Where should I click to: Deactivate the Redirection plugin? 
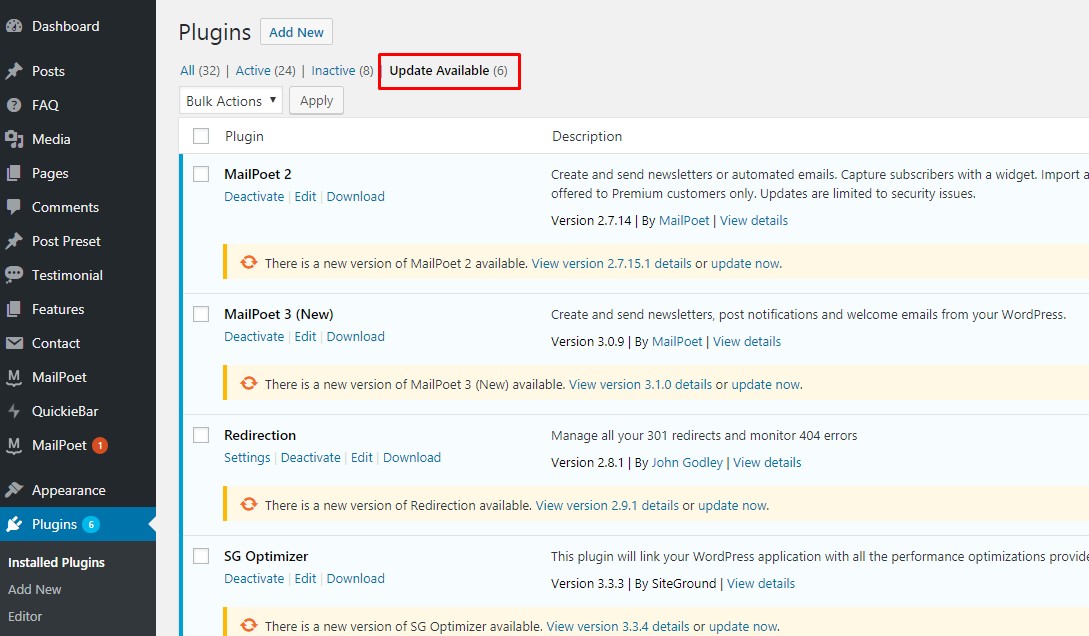click(310, 458)
